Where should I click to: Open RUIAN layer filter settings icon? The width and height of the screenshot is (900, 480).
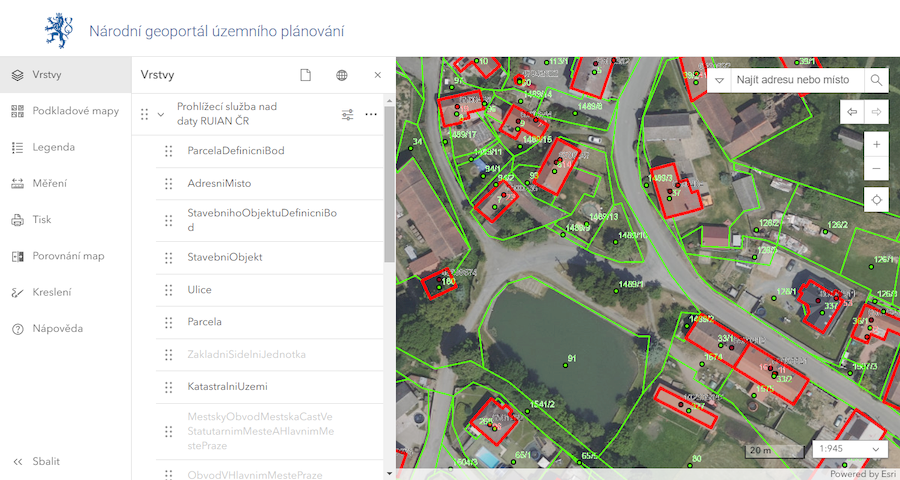347,114
